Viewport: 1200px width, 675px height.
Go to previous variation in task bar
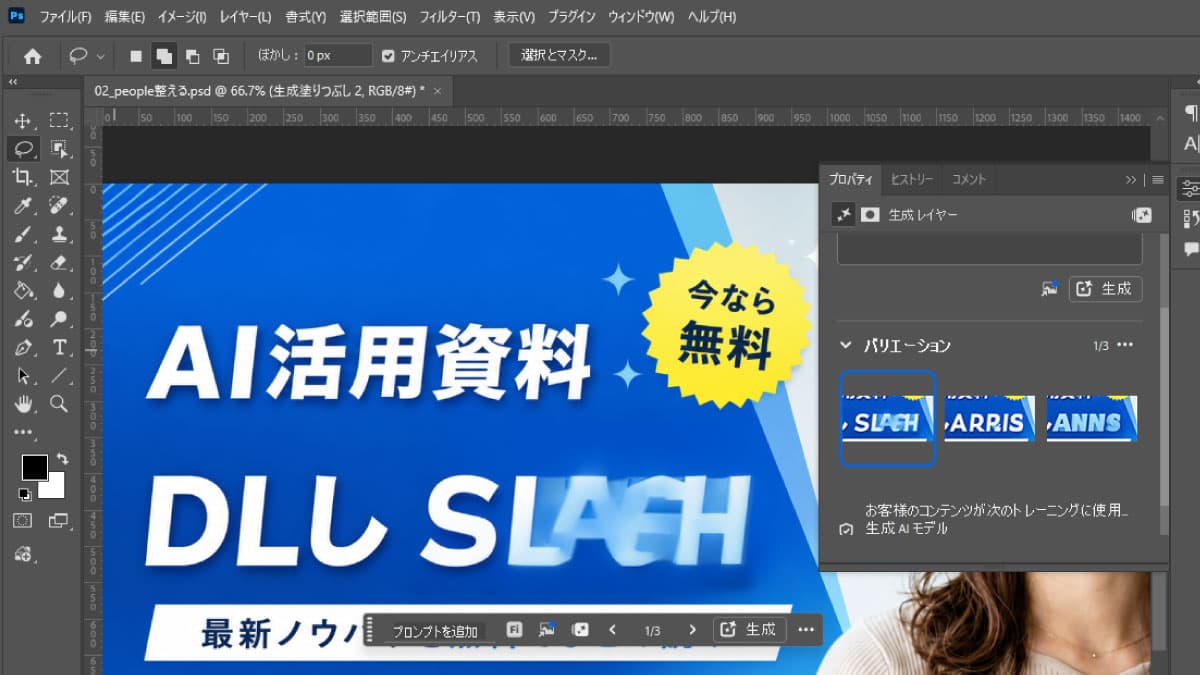[x=613, y=630]
